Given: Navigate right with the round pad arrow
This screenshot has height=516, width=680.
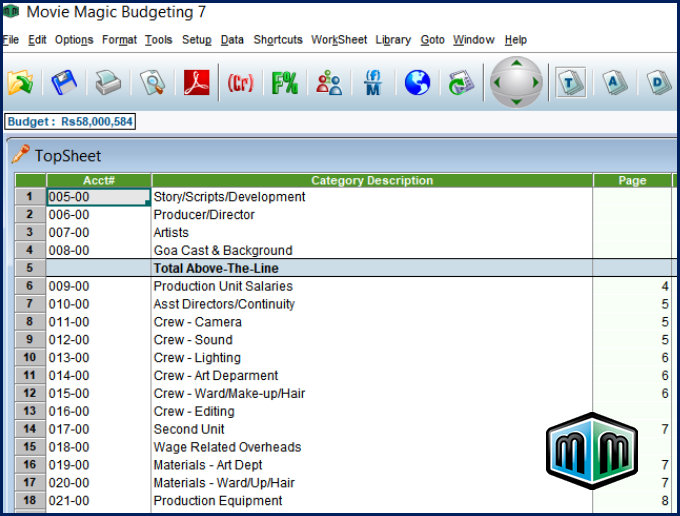Looking at the screenshot, I should coord(536,82).
